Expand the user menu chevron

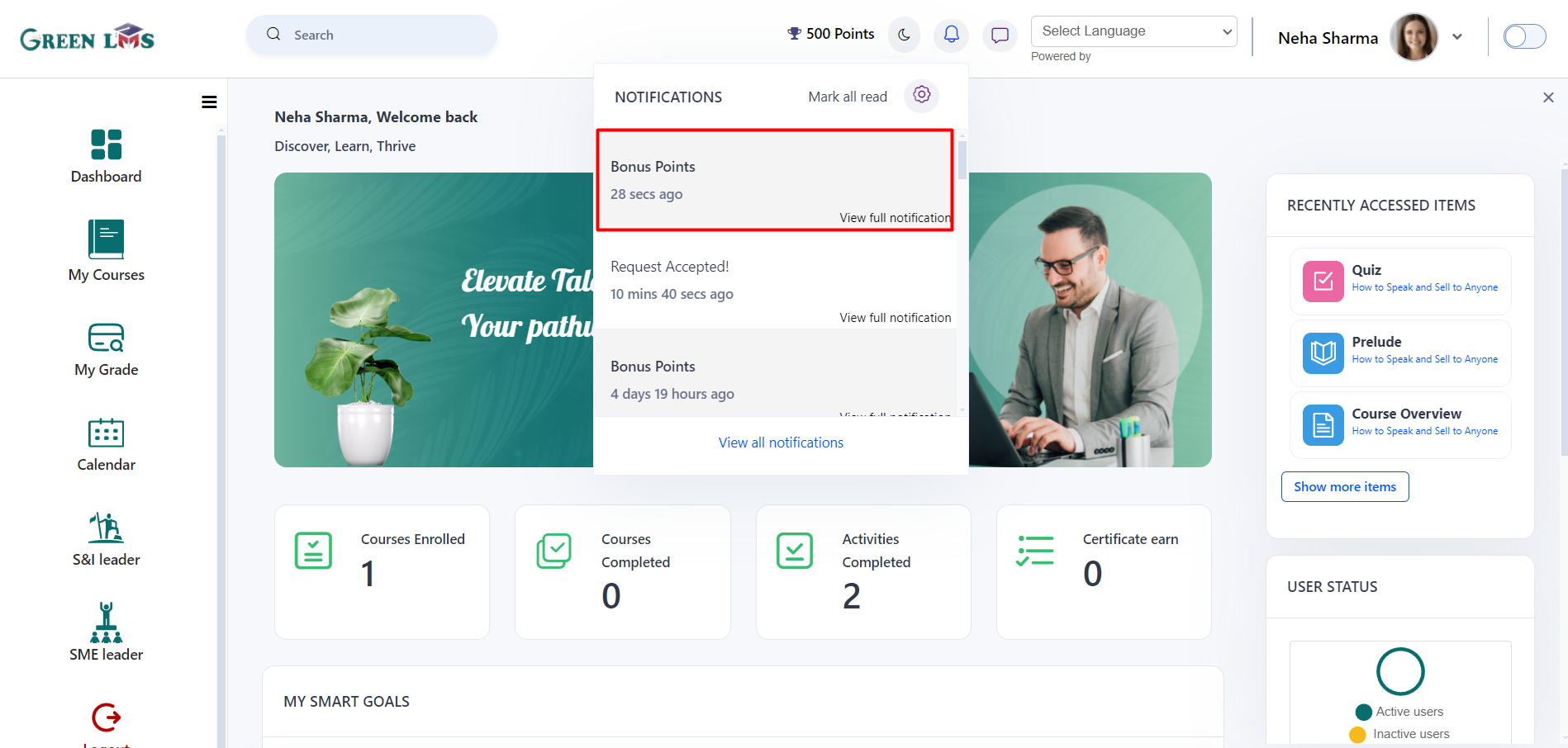point(1457,37)
